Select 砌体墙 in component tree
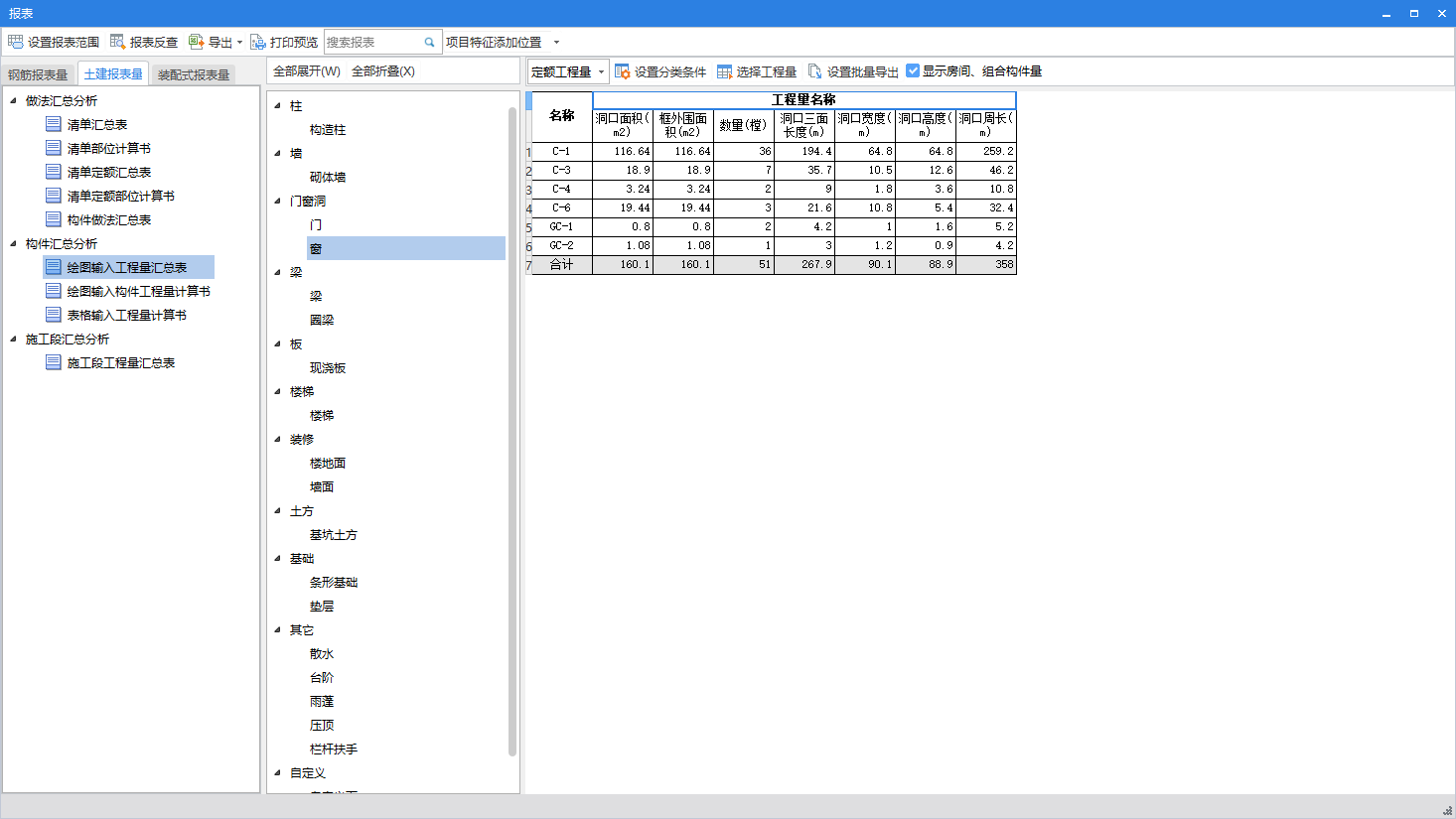The height and width of the screenshot is (819, 1456). click(x=328, y=177)
